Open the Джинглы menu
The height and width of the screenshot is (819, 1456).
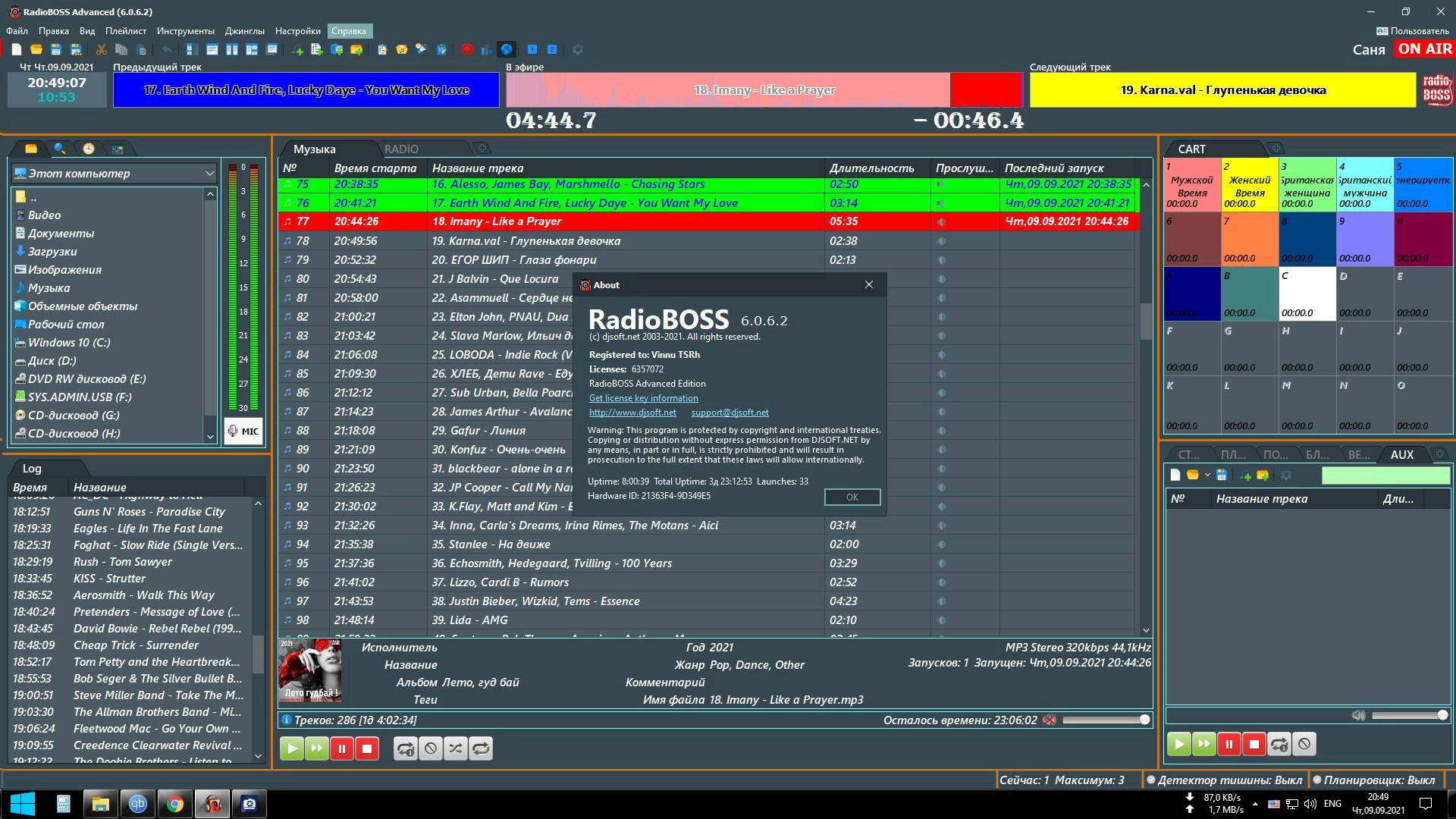pos(245,31)
